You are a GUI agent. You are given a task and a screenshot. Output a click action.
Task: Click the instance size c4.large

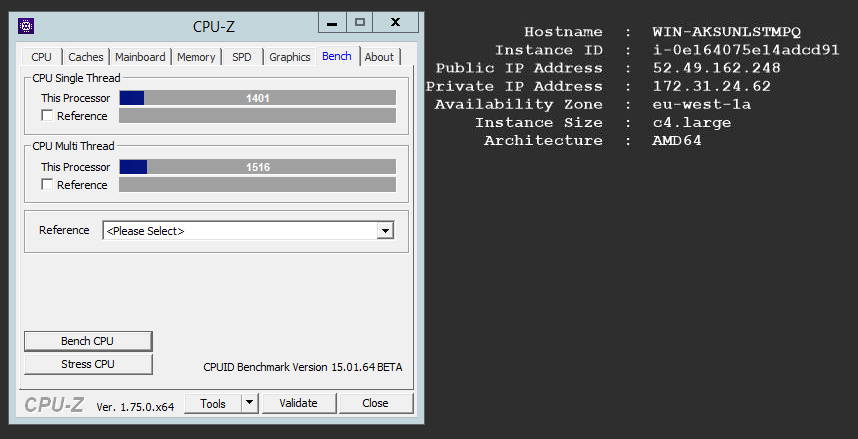point(692,122)
